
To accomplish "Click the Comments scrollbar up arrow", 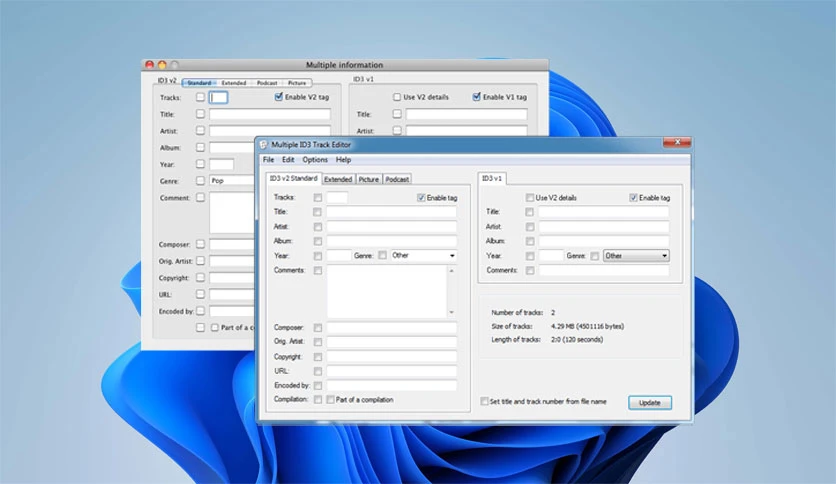I will coord(452,271).
